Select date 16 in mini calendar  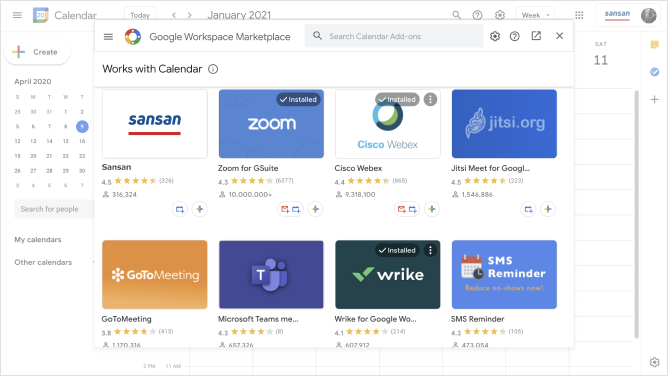tap(82, 141)
